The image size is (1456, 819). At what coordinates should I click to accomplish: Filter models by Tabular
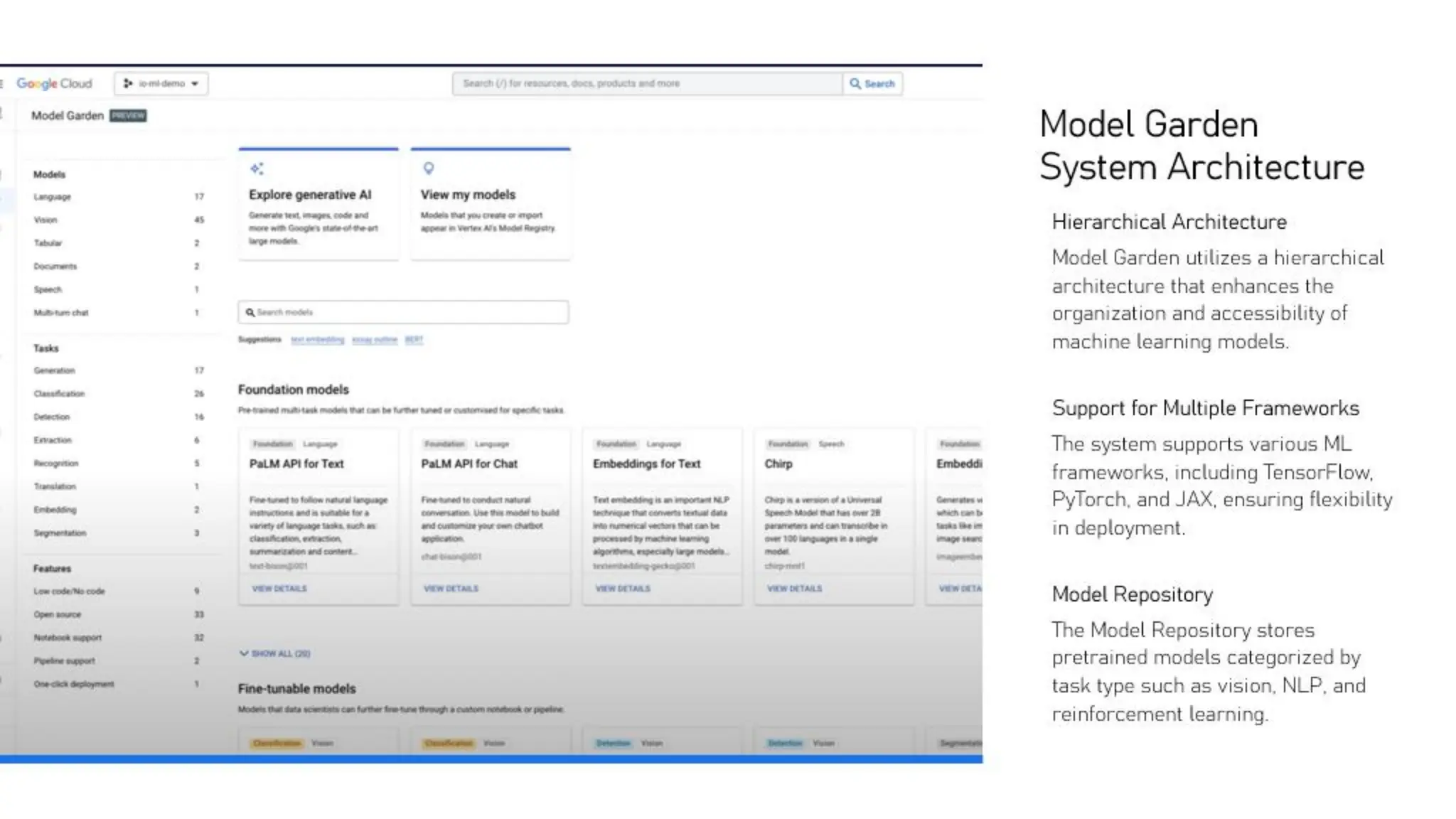point(118,243)
